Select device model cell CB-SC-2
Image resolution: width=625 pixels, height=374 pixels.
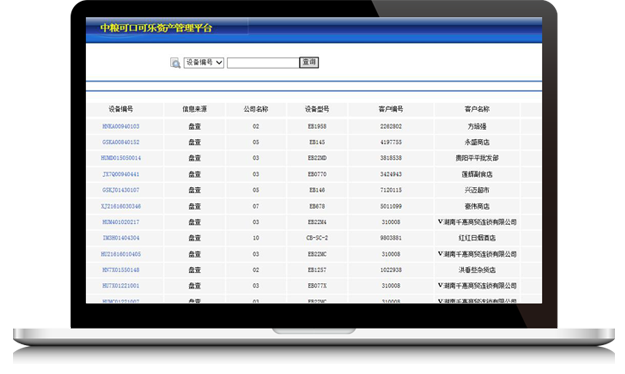[x=317, y=238]
